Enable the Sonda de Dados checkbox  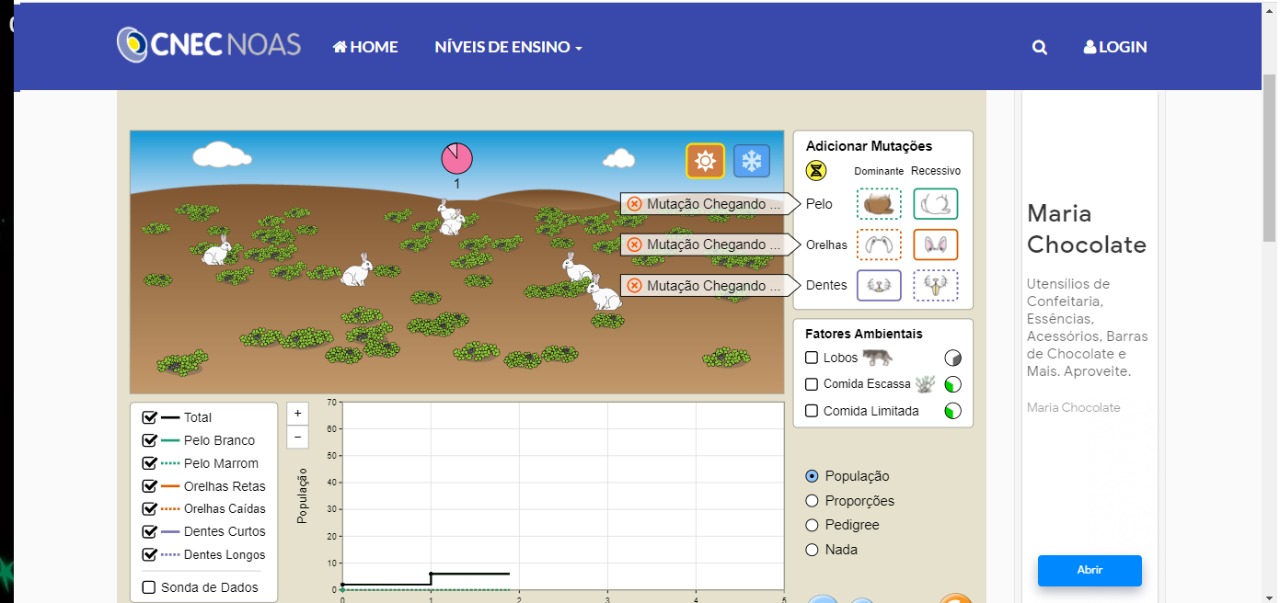(150, 588)
